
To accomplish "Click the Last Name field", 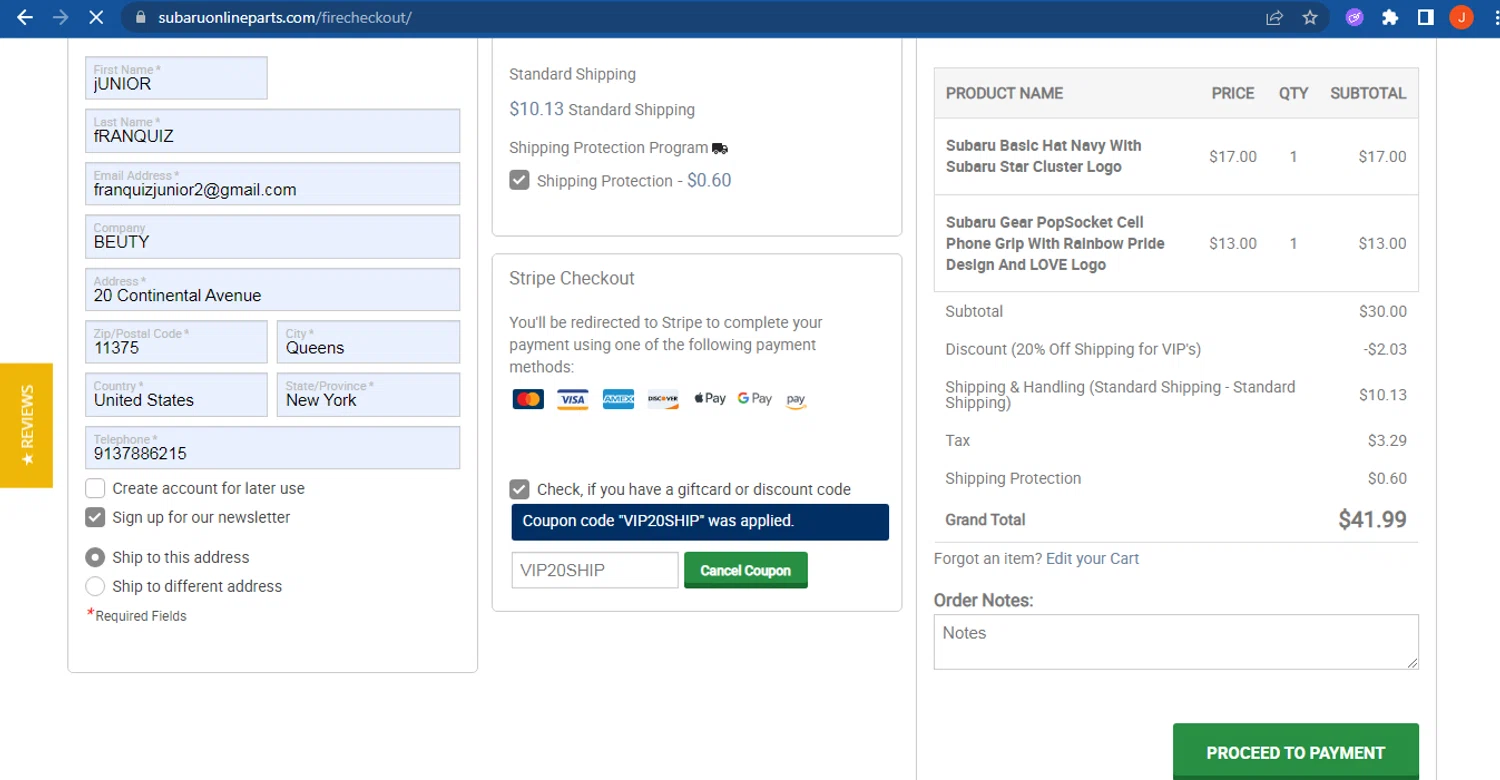I will click(x=272, y=131).
